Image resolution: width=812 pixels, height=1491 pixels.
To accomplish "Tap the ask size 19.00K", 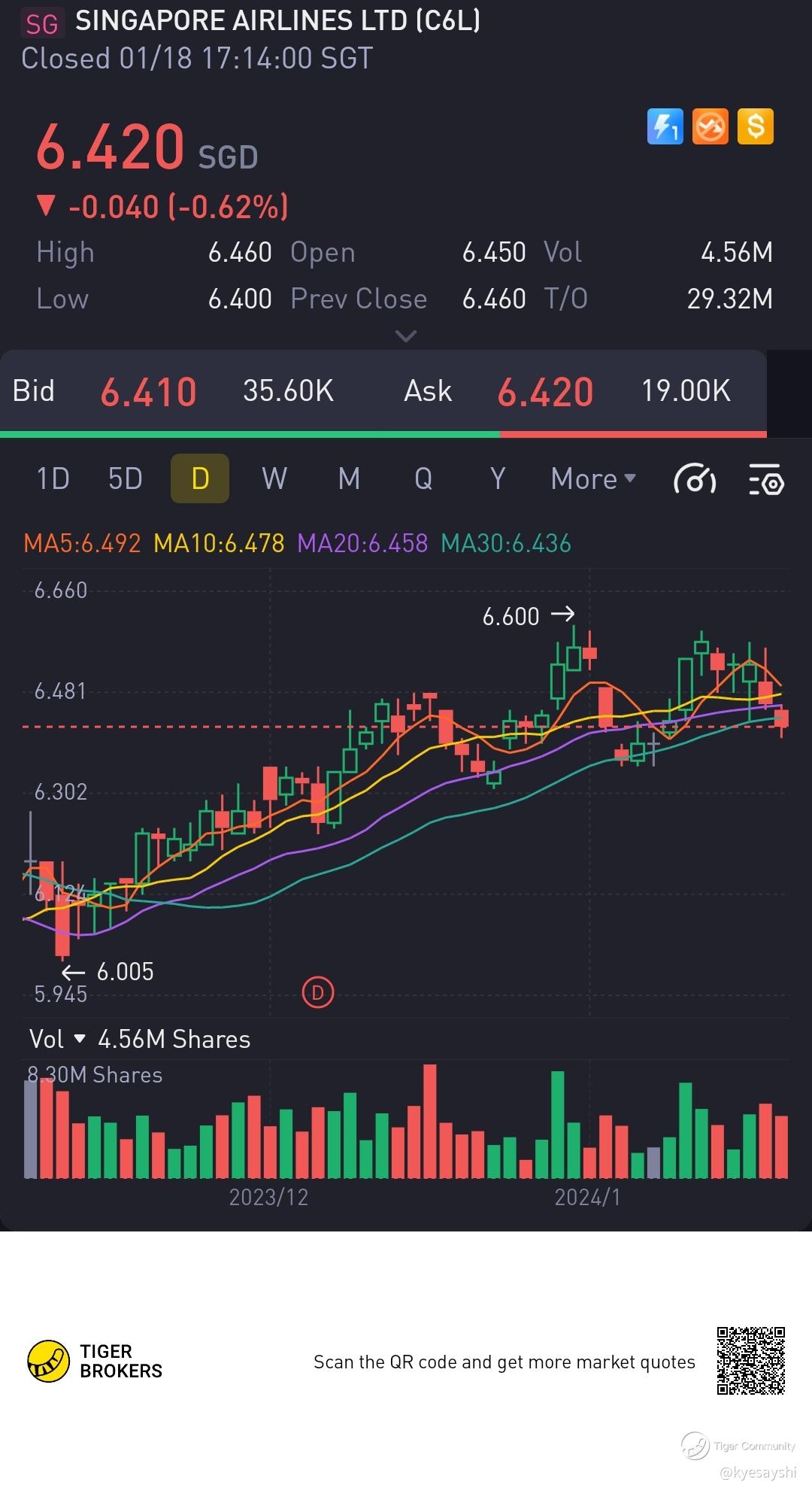I will (x=686, y=391).
